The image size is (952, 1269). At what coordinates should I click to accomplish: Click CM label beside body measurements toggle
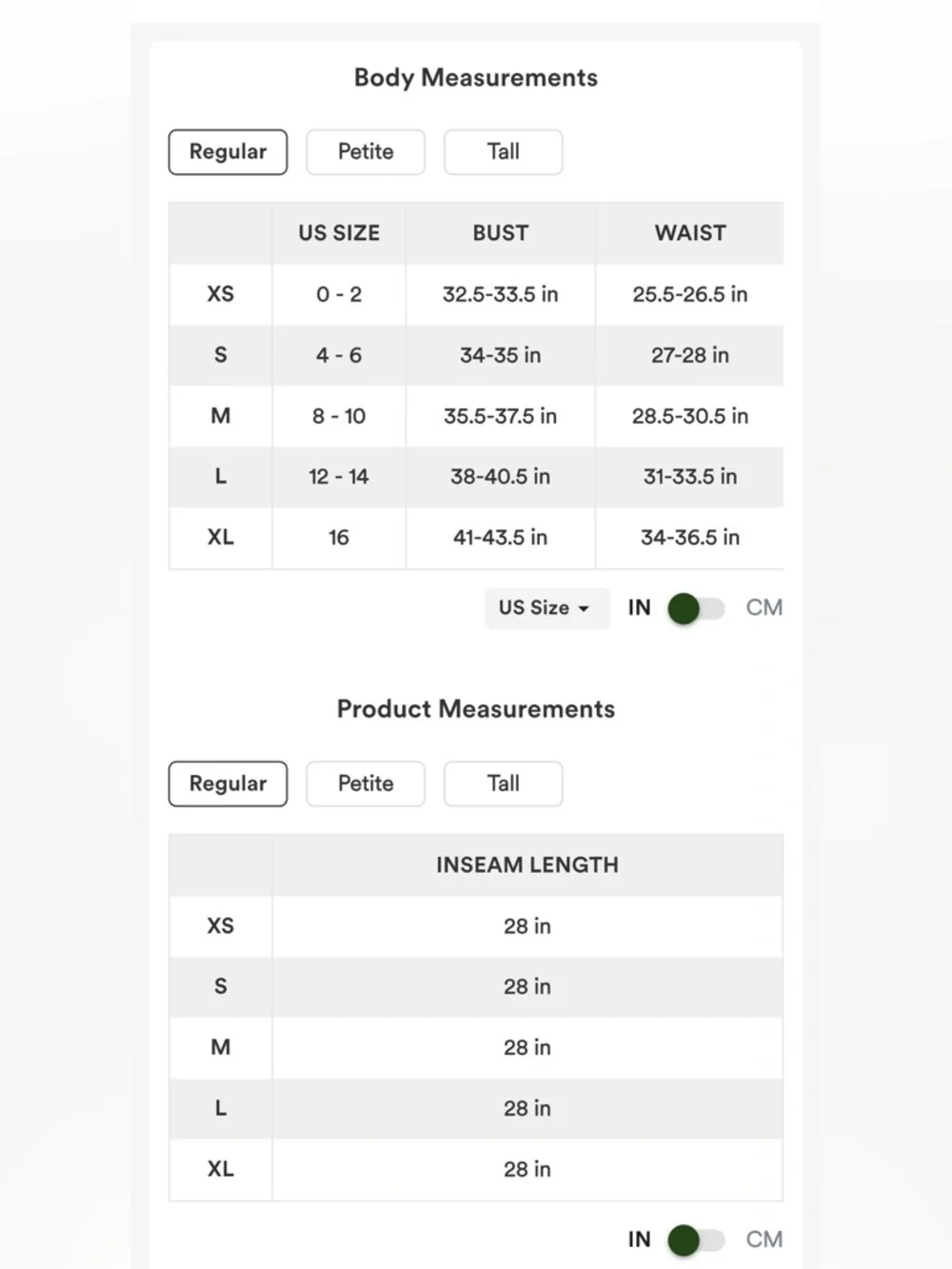click(764, 608)
